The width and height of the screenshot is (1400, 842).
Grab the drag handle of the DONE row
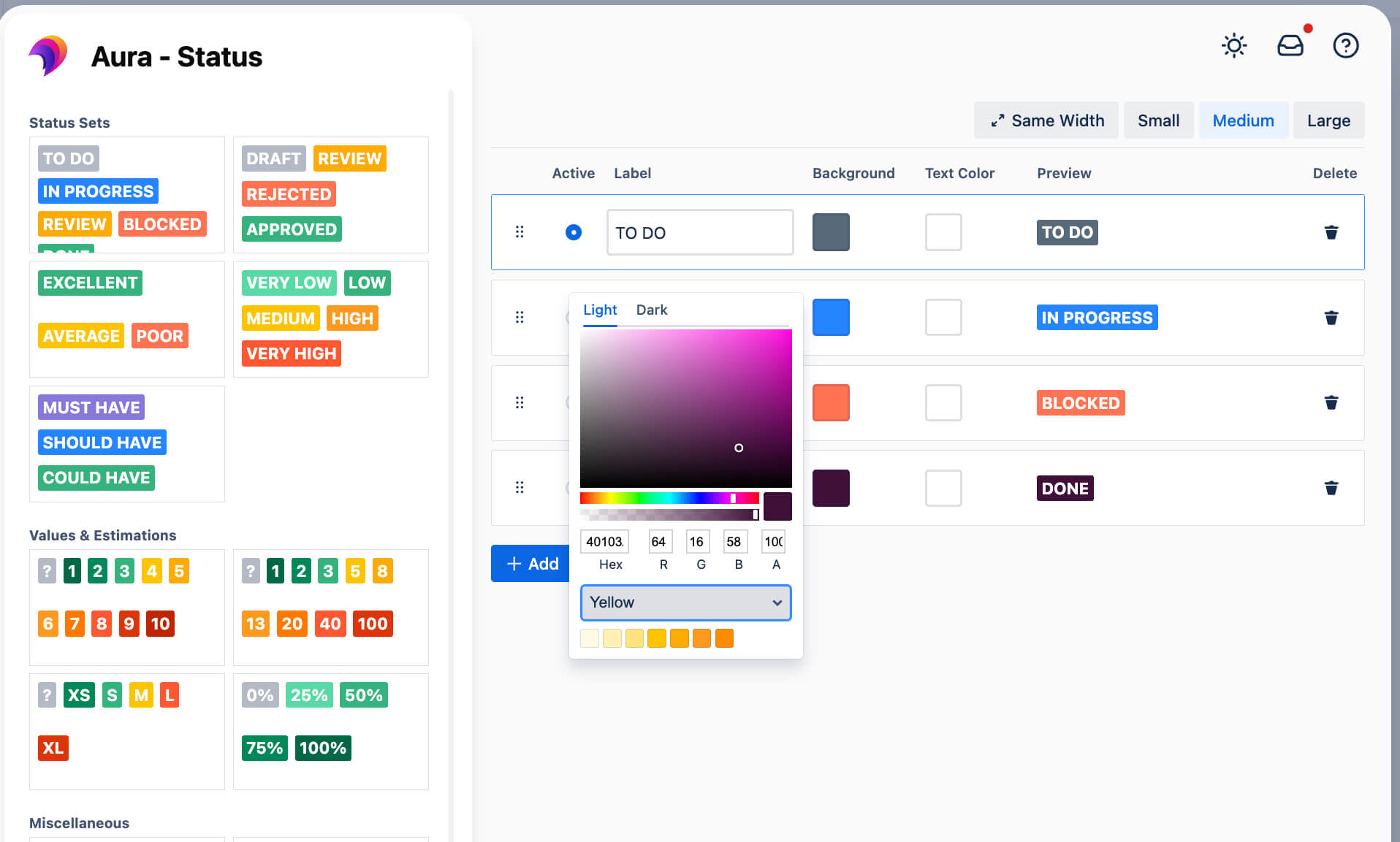(520, 488)
